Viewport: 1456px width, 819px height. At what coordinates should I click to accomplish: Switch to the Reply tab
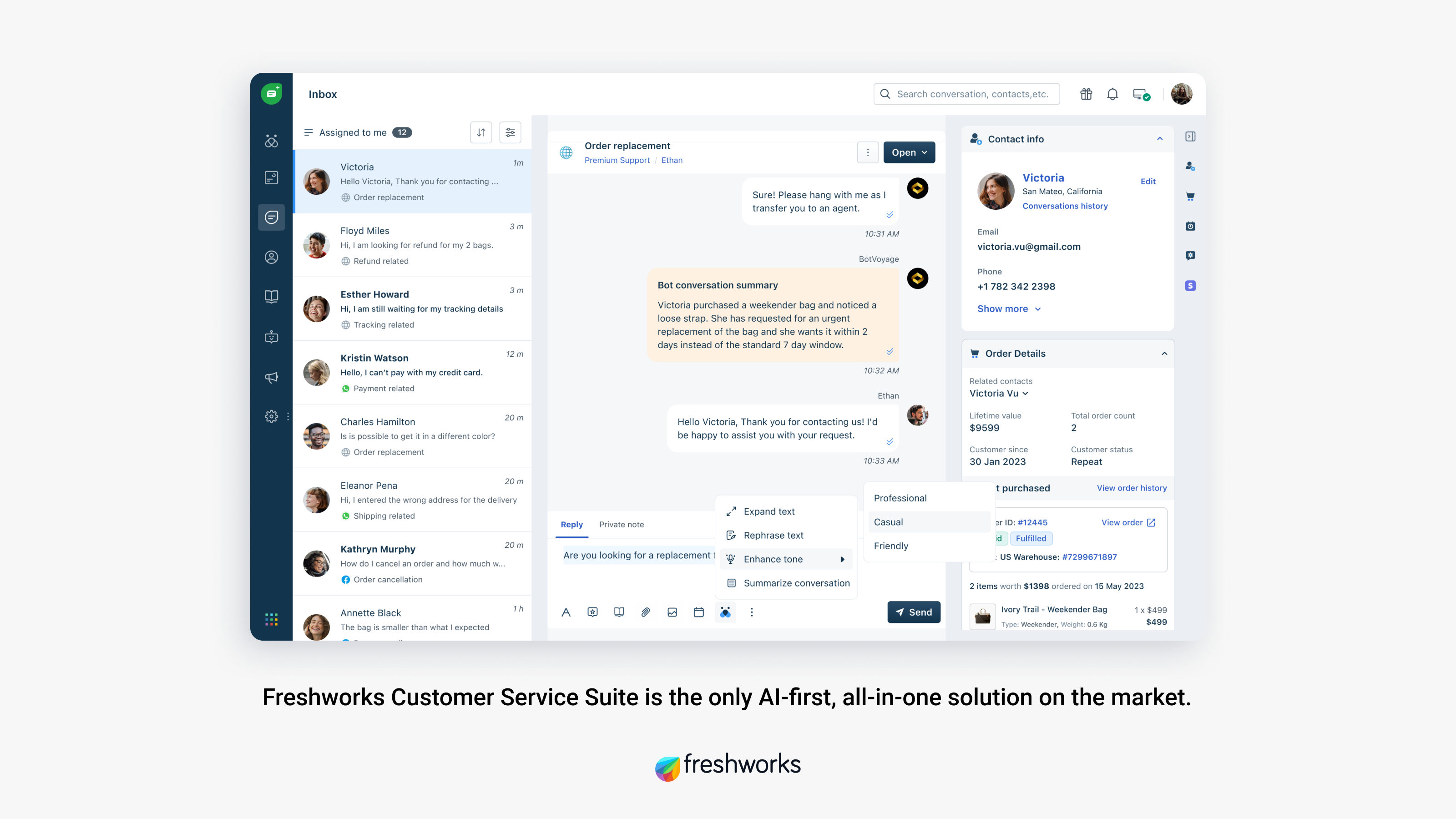[x=571, y=524]
